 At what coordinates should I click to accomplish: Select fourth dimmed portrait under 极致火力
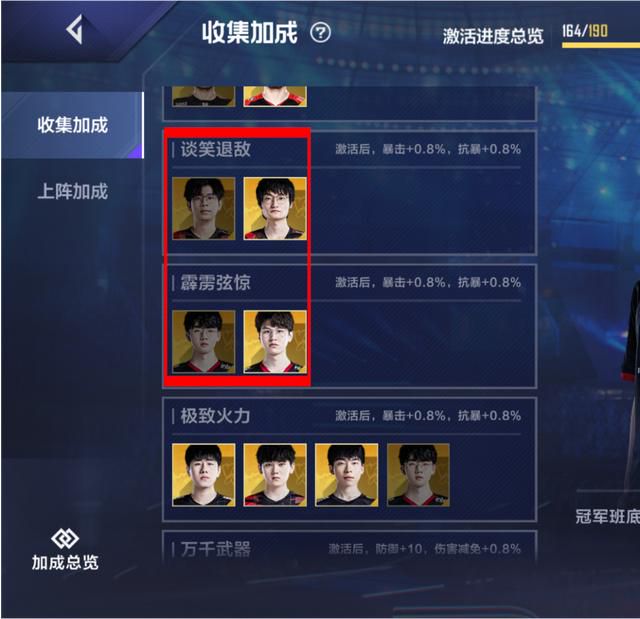click(x=418, y=475)
